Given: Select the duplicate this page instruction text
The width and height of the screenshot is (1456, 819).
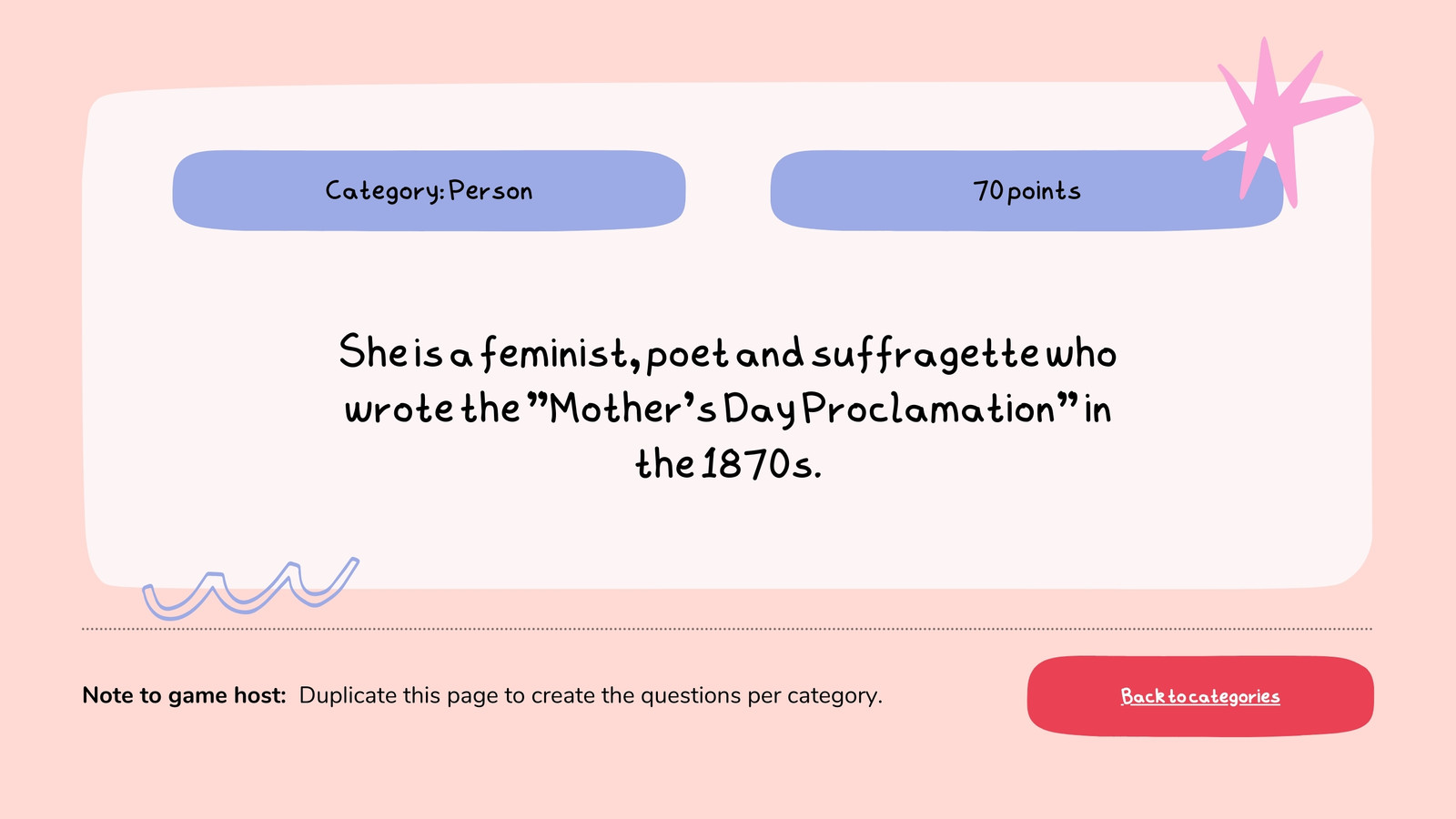Looking at the screenshot, I should [x=591, y=695].
